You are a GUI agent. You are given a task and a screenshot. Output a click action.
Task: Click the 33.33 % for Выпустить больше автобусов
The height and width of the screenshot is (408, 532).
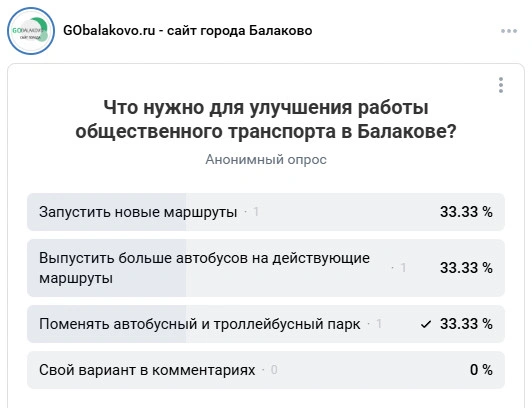tap(466, 268)
